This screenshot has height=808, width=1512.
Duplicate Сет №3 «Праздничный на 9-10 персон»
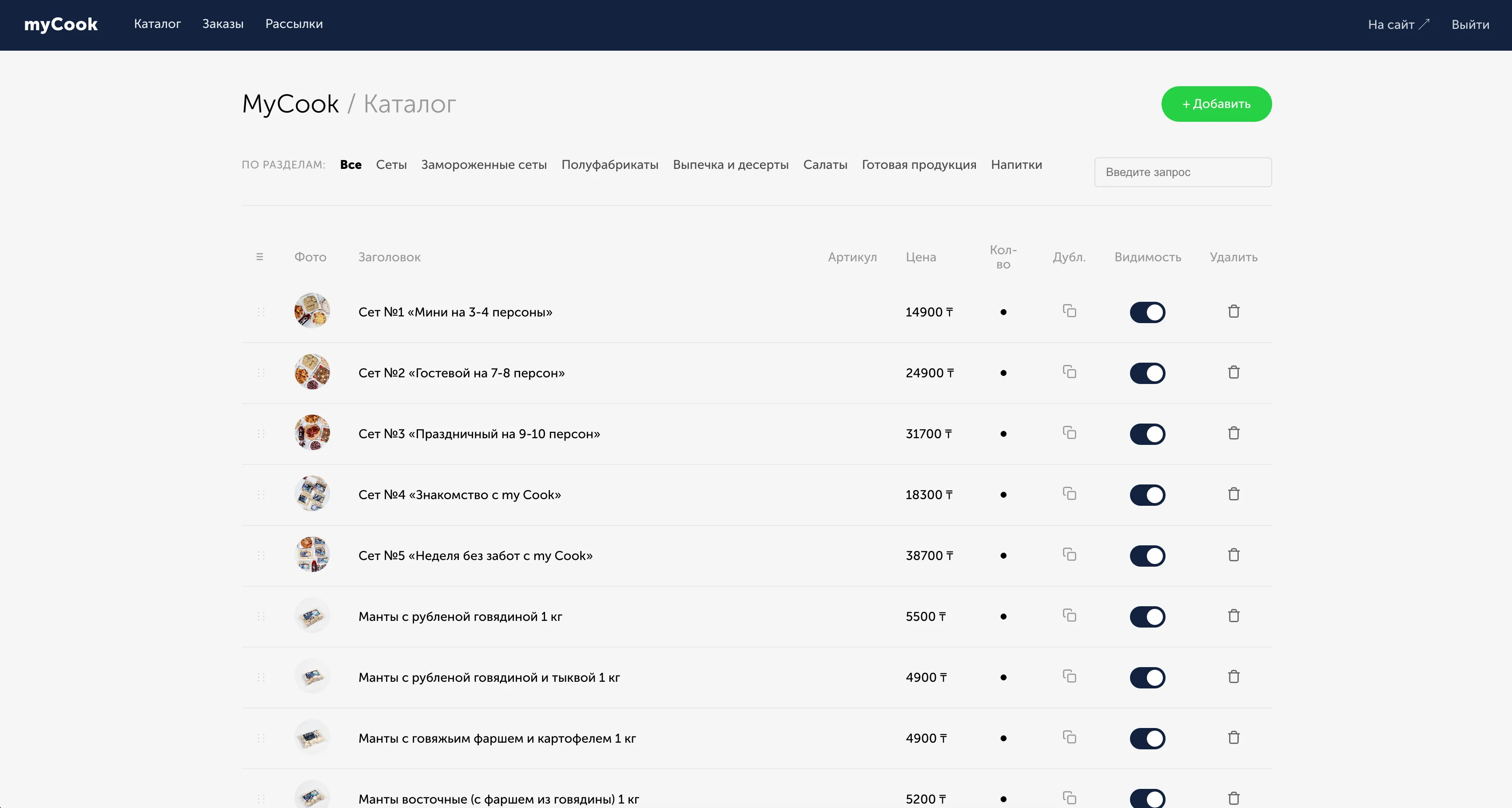pyautogui.click(x=1069, y=433)
